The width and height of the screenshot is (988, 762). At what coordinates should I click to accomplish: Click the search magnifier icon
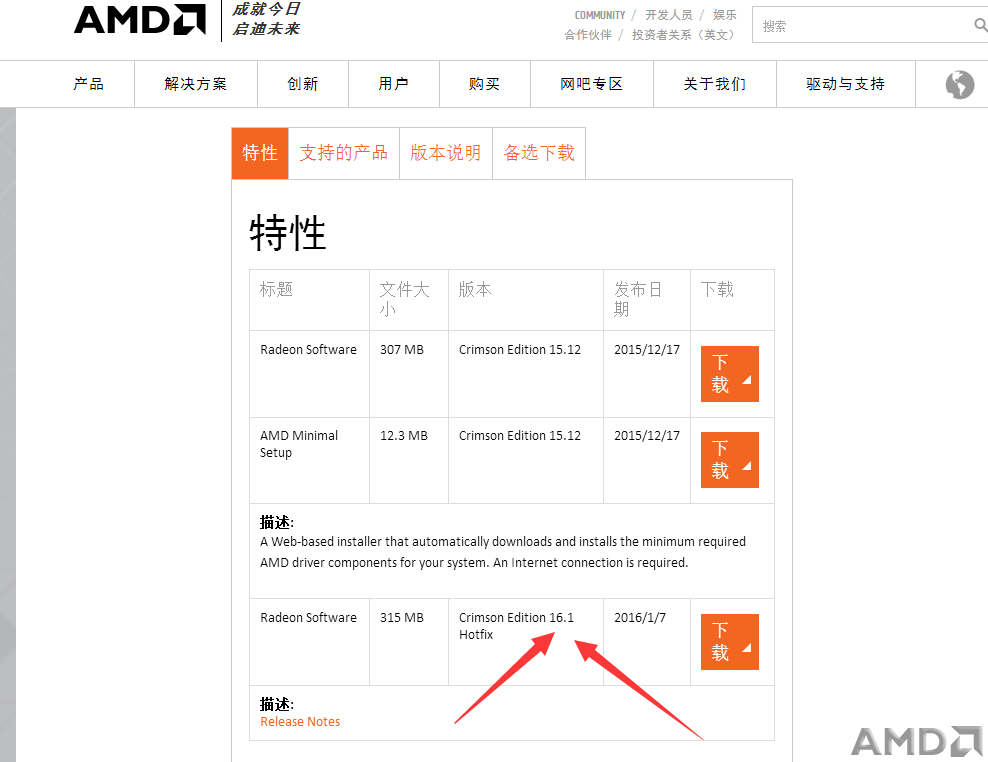[x=980, y=25]
